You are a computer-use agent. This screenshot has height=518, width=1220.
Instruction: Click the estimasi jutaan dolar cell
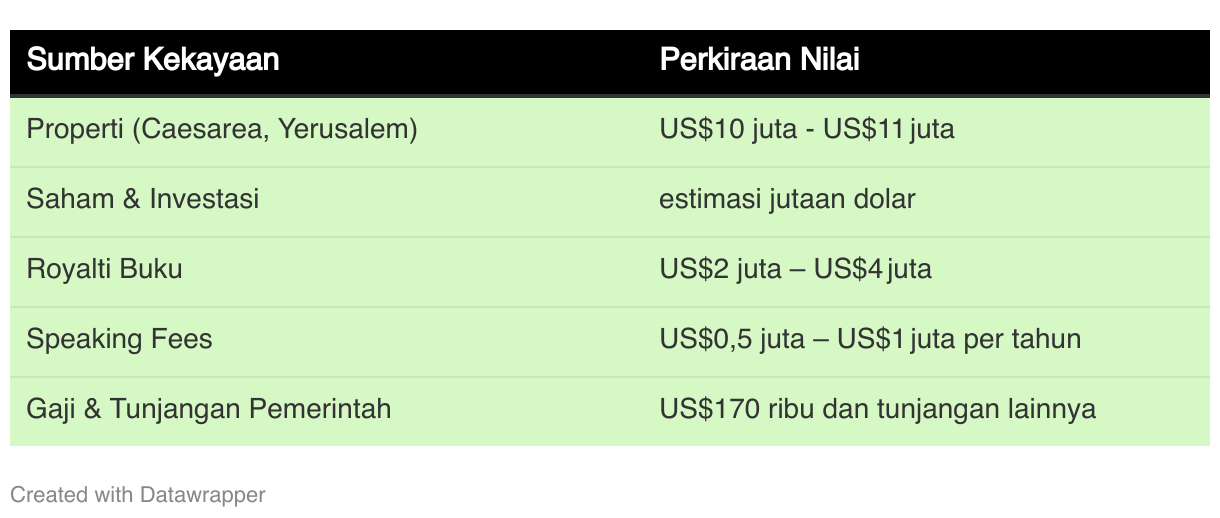coord(787,199)
